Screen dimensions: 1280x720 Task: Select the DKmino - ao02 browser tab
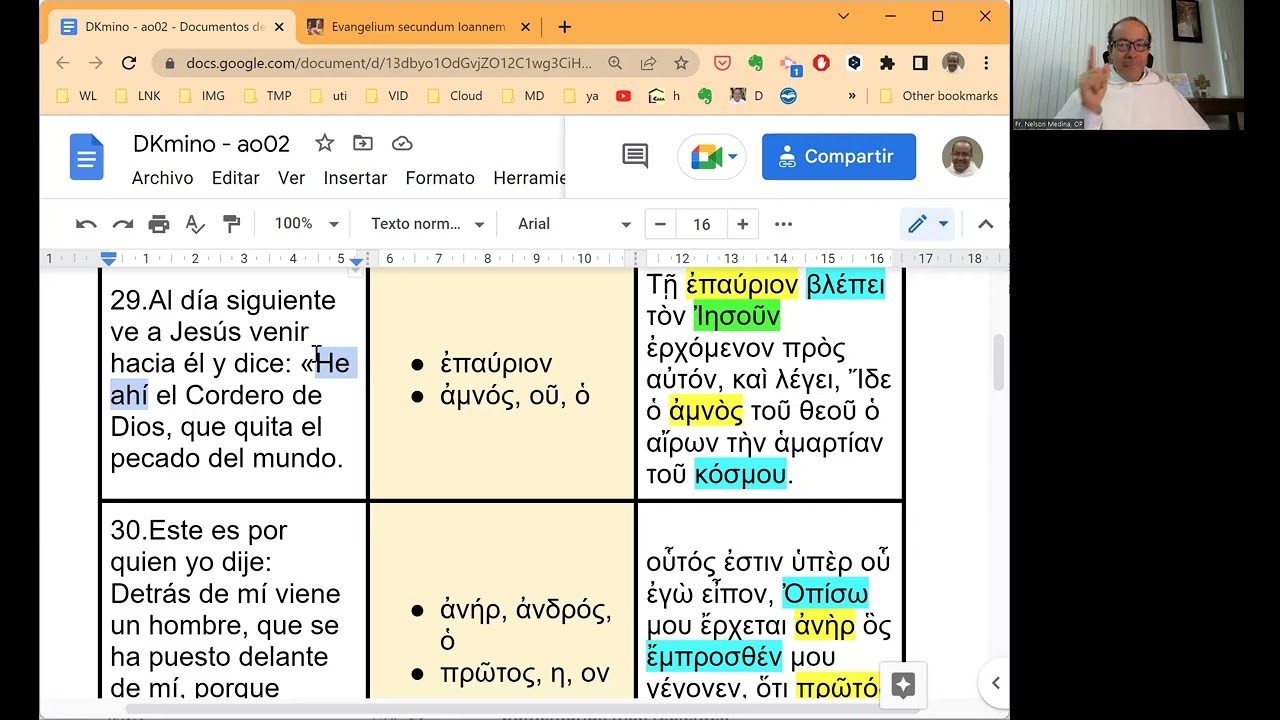click(170, 27)
